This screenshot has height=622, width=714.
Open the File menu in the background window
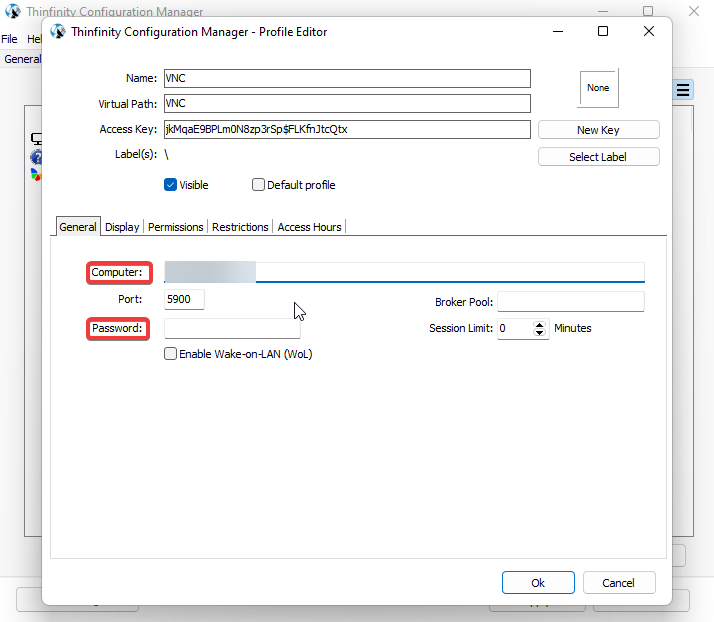[x=9, y=39]
